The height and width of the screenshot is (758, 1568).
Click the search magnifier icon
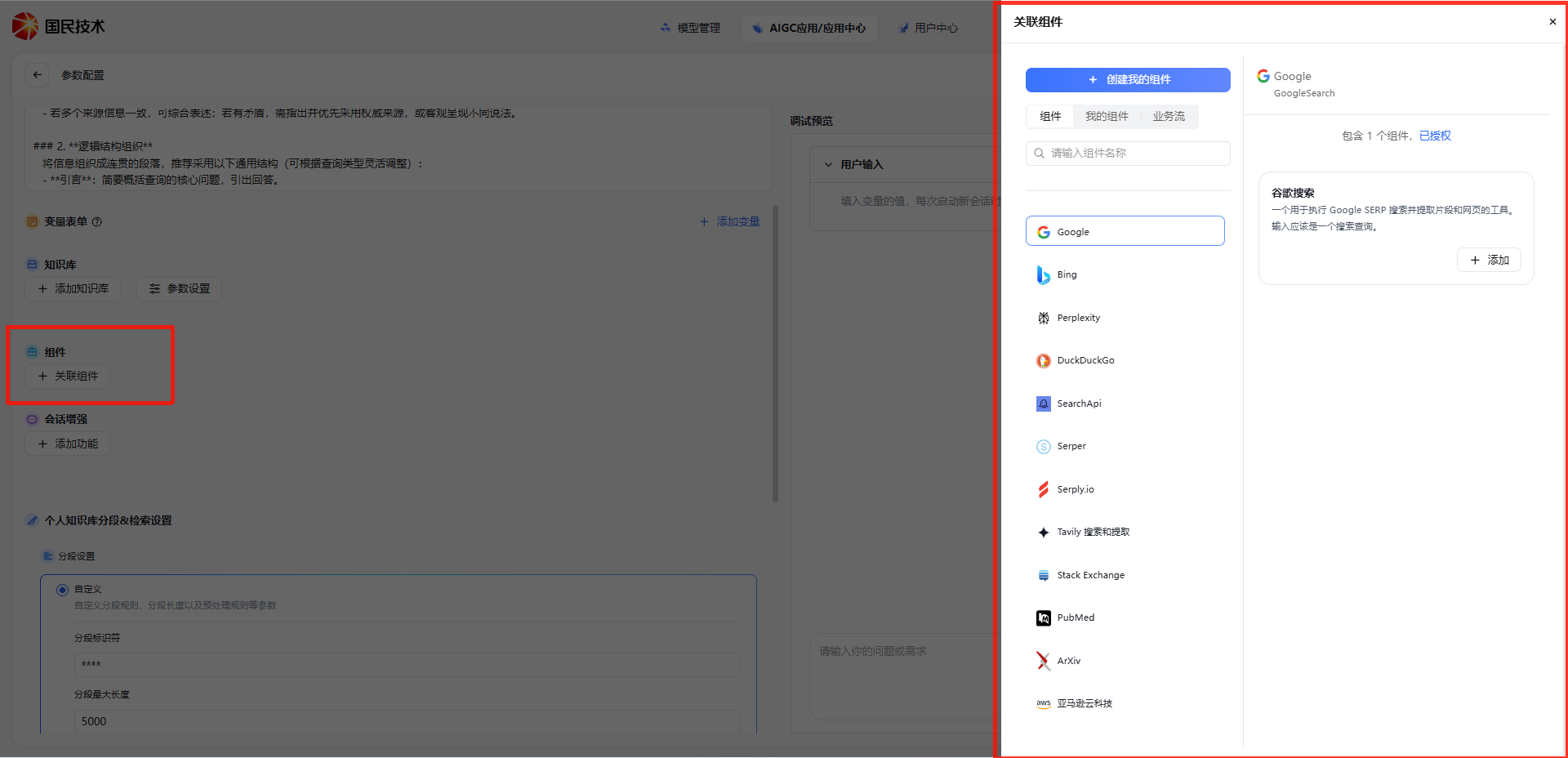click(1039, 153)
